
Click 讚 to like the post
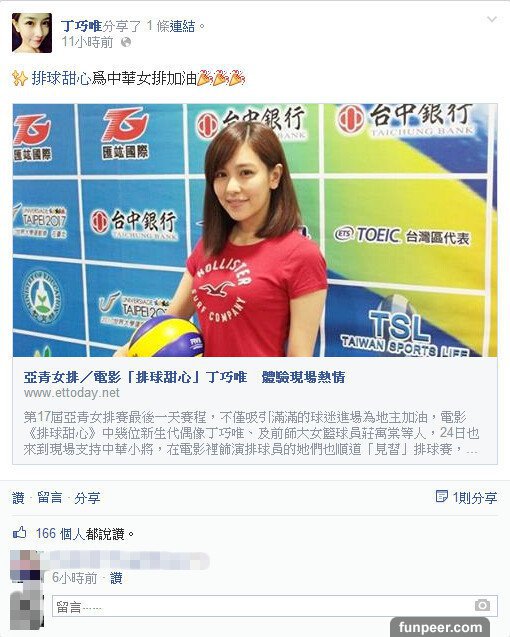[18, 498]
